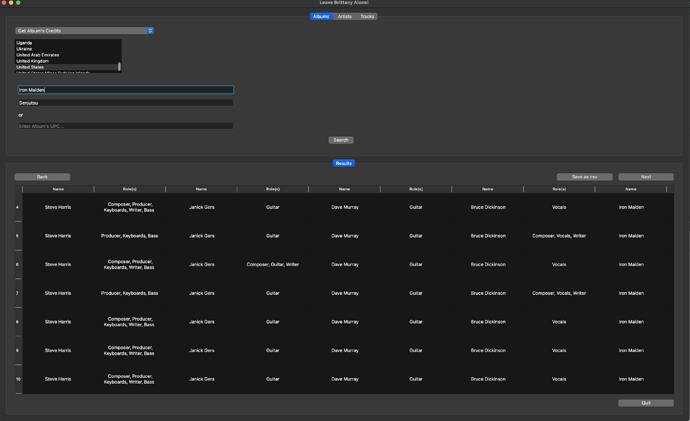Click Janick Gers Guitar cell in row 10
The width and height of the screenshot is (690, 421).
(x=273, y=379)
